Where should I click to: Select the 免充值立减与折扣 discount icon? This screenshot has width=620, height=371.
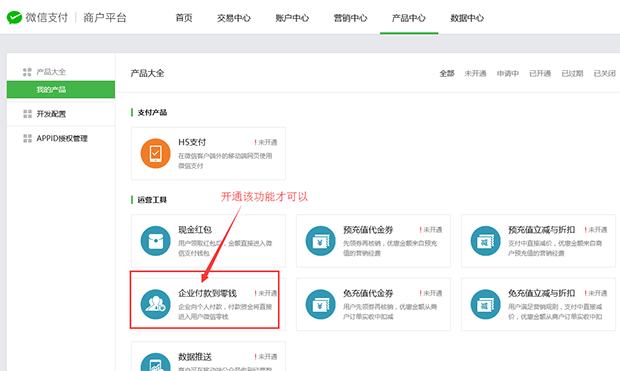pyautogui.click(x=485, y=304)
